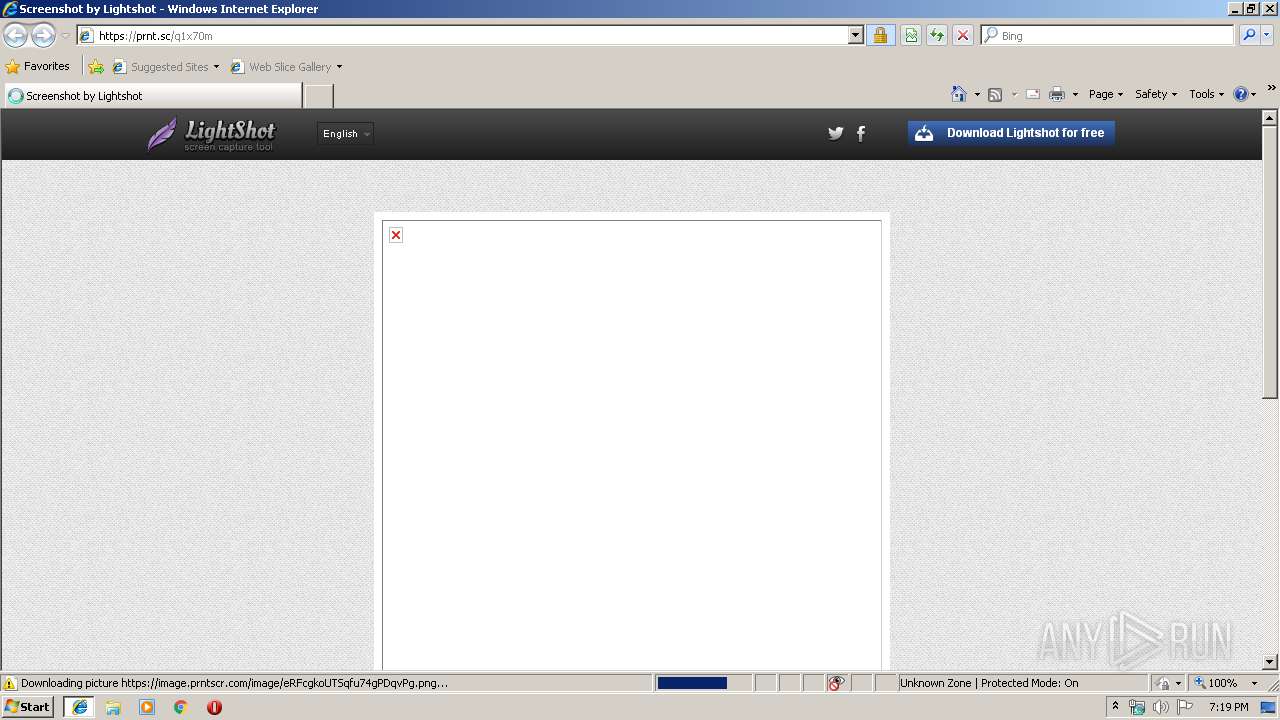
Task: Expand the zoom level dropdown arrow
Action: (x=1254, y=683)
